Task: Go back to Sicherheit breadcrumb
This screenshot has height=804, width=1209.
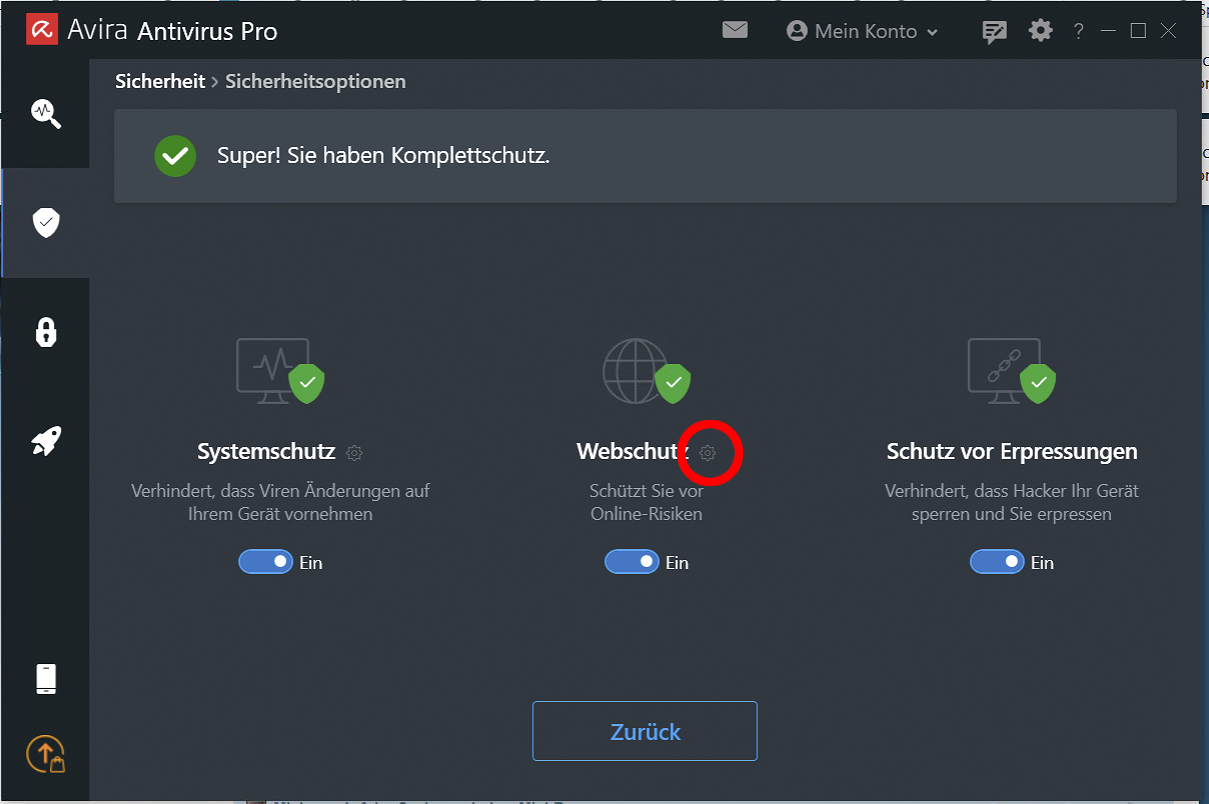Action: (160, 81)
